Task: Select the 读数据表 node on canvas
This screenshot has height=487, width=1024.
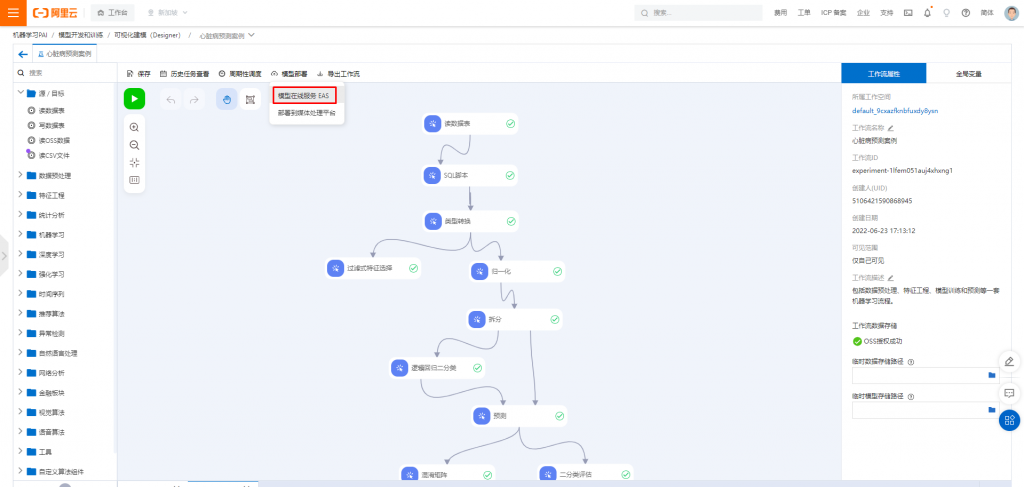Action: click(471, 123)
